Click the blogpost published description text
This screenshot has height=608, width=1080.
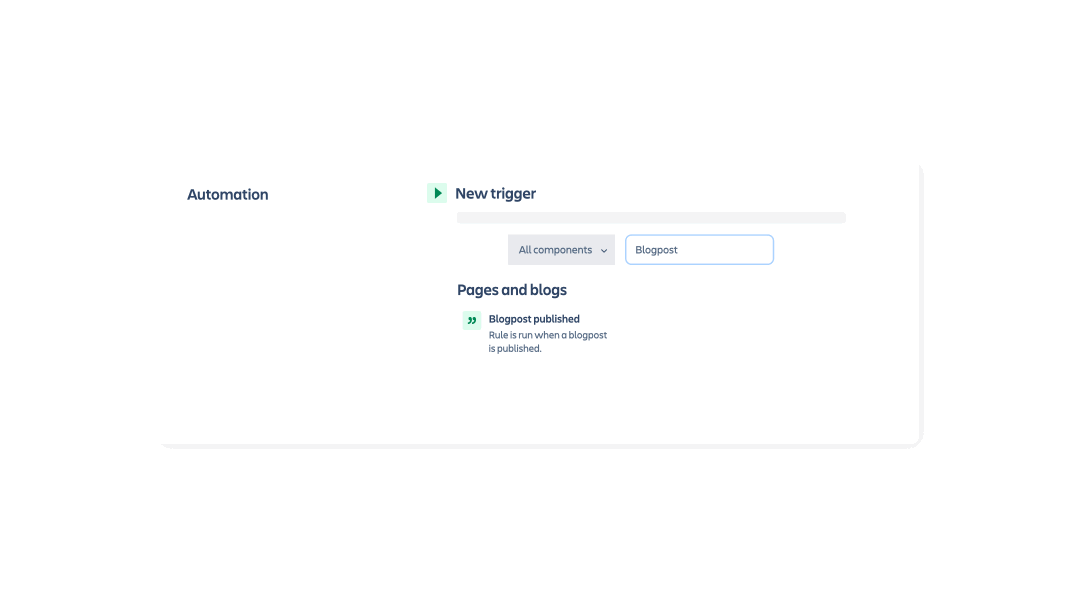coord(548,341)
